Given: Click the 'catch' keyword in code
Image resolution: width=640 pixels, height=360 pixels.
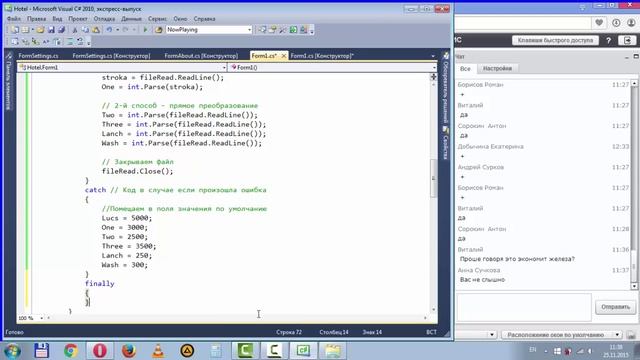Looking at the screenshot, I should [x=95, y=190].
